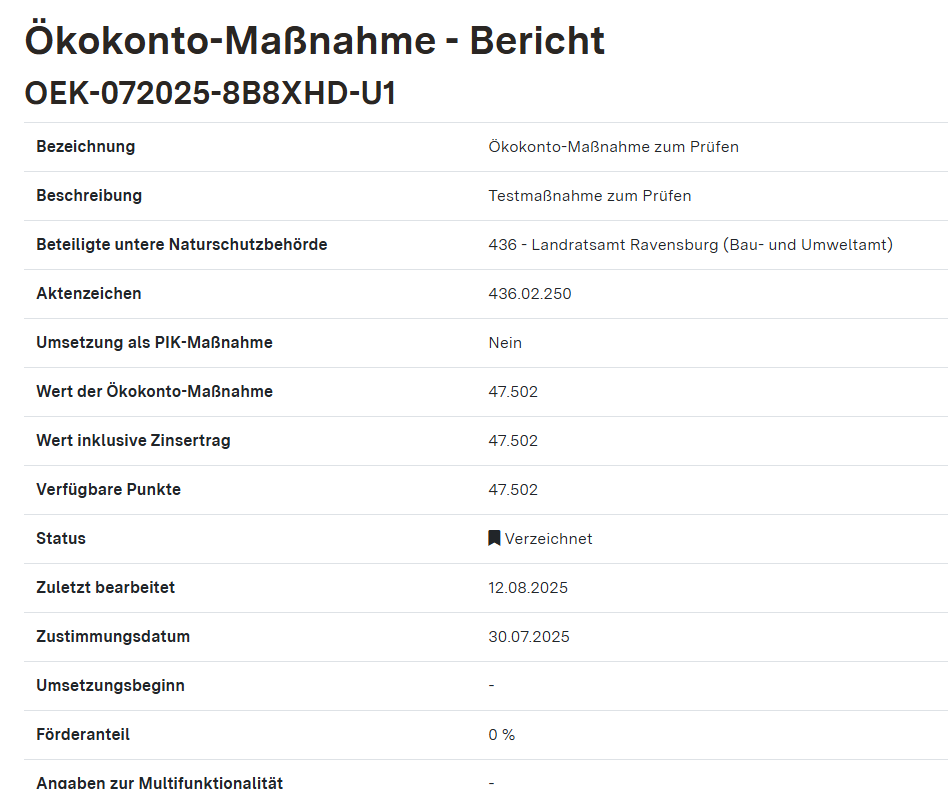Click the Wert inklusive Zinsertrag value
The height and width of the screenshot is (789, 948).
[x=513, y=441]
